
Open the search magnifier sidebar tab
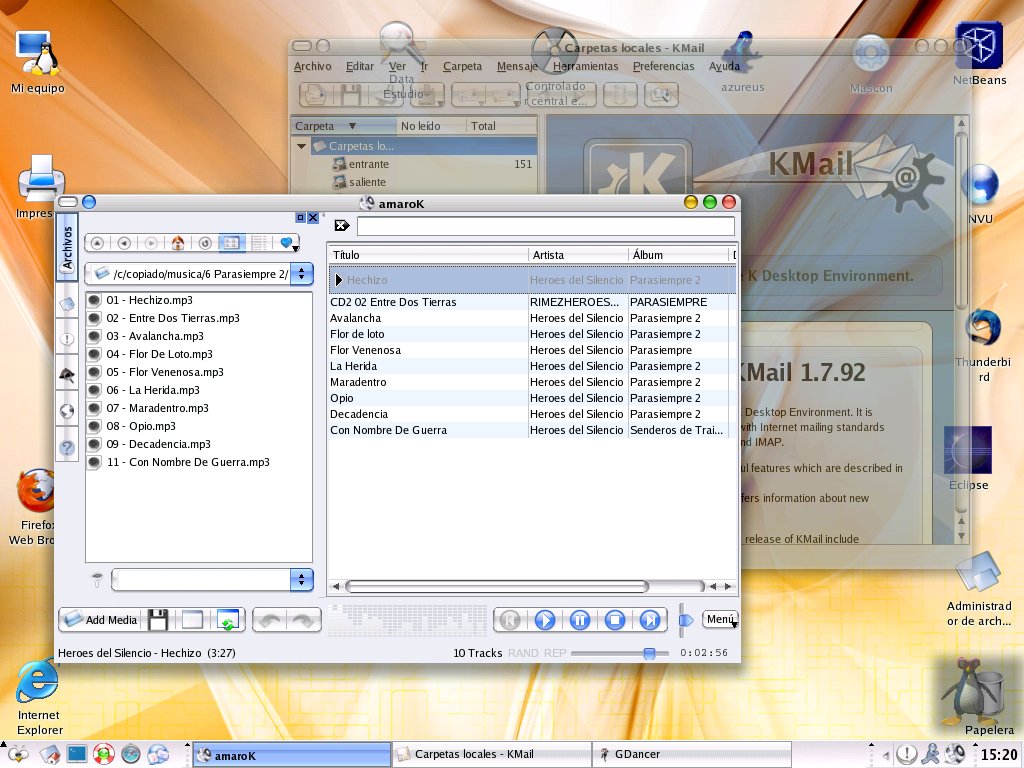click(67, 375)
